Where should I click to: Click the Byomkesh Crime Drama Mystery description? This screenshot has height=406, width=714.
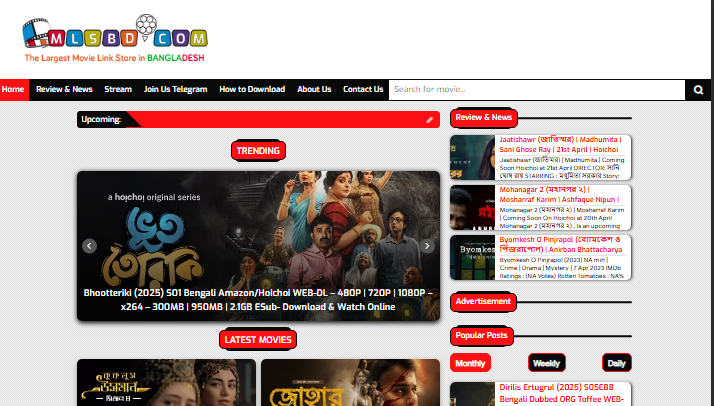click(561, 268)
